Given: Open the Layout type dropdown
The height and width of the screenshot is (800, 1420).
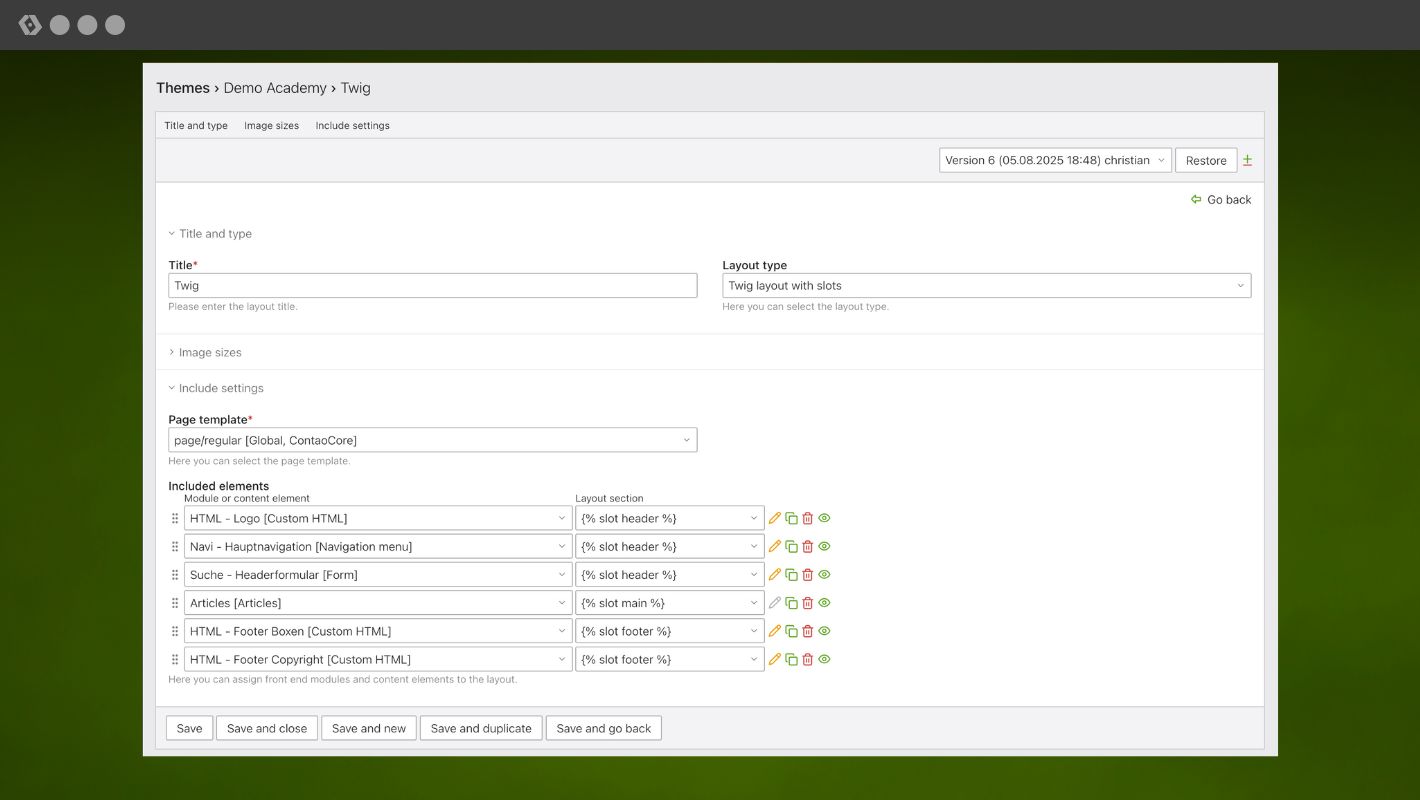Looking at the screenshot, I should [986, 286].
